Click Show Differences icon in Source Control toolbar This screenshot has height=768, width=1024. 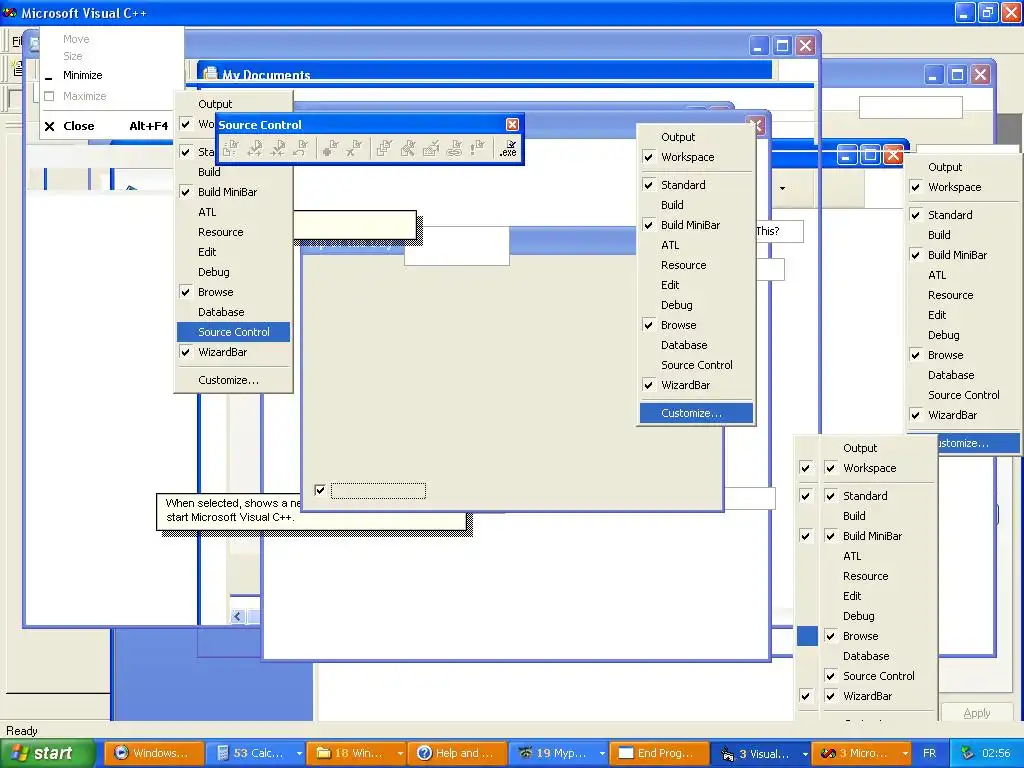408,148
